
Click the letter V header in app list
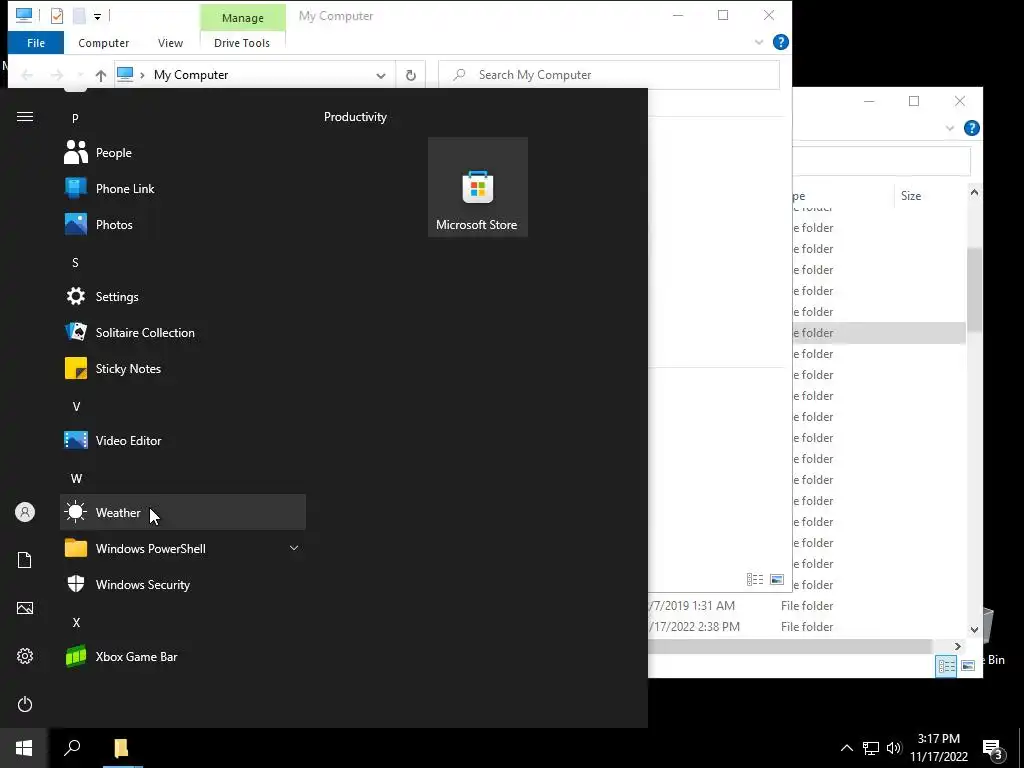[76, 406]
